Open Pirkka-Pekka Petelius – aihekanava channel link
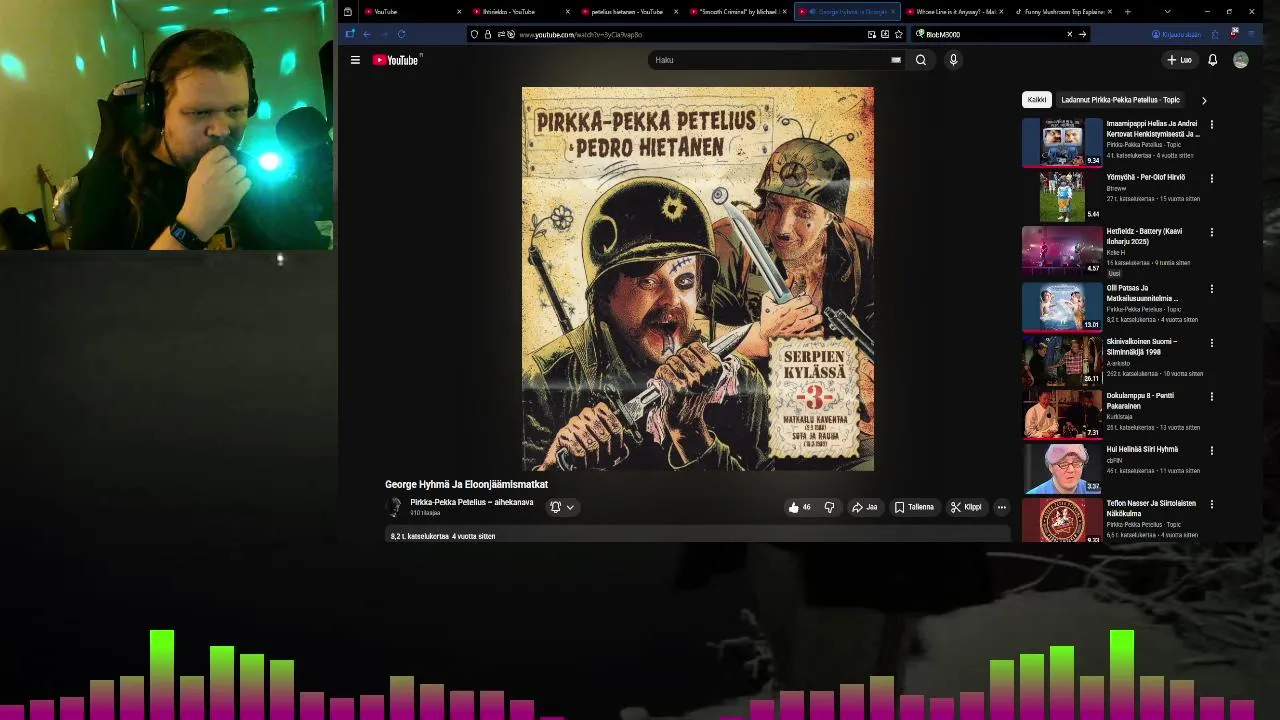1280x720 pixels. (x=471, y=502)
